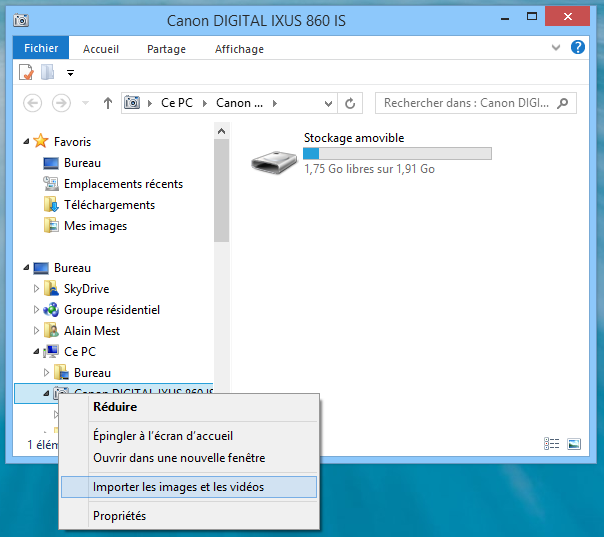
Task: Click the Properties quick access icon
Action: click(26, 72)
